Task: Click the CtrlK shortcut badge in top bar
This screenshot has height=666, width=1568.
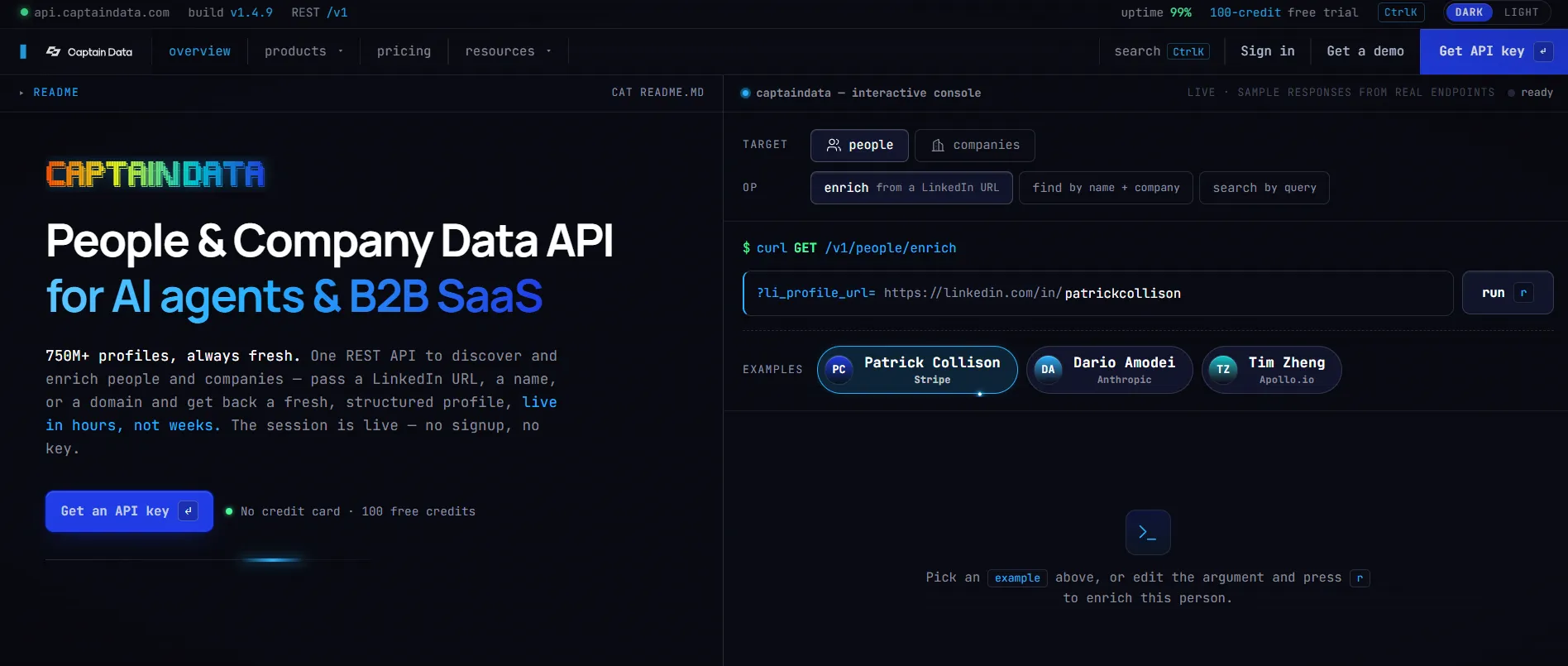Action: [1400, 12]
